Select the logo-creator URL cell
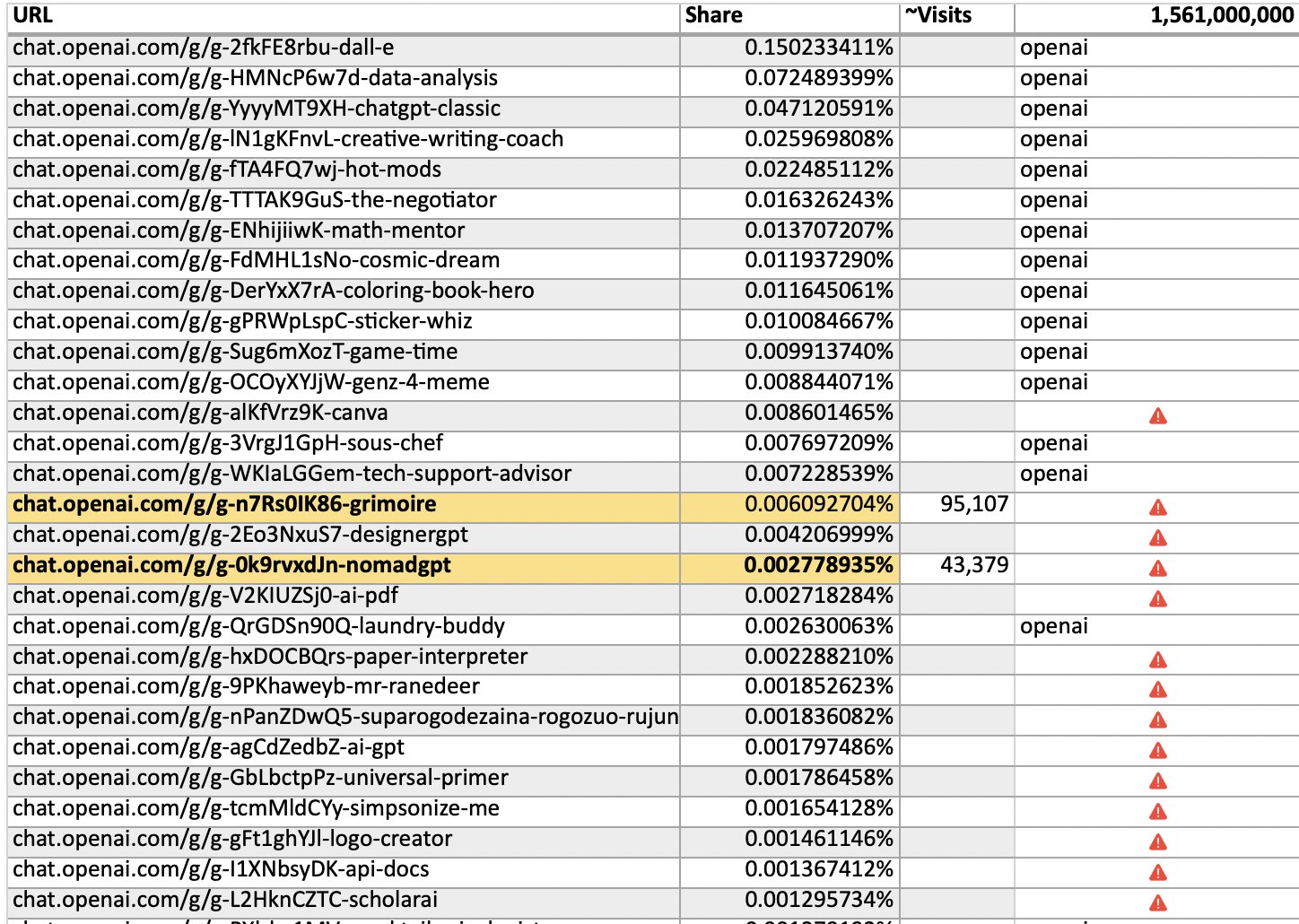 [x=344, y=841]
